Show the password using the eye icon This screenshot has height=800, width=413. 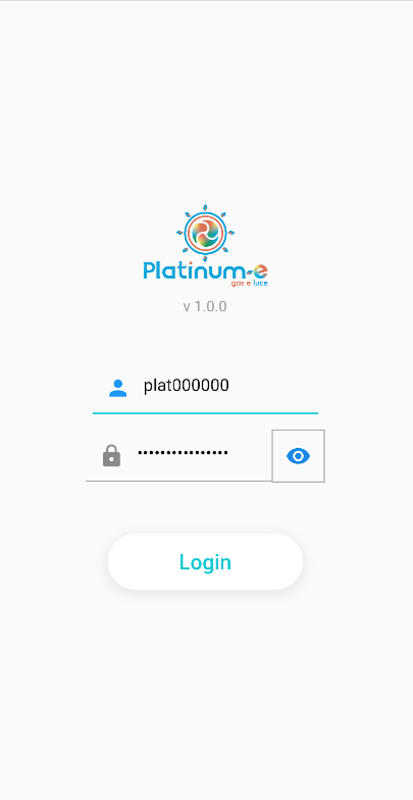298,456
